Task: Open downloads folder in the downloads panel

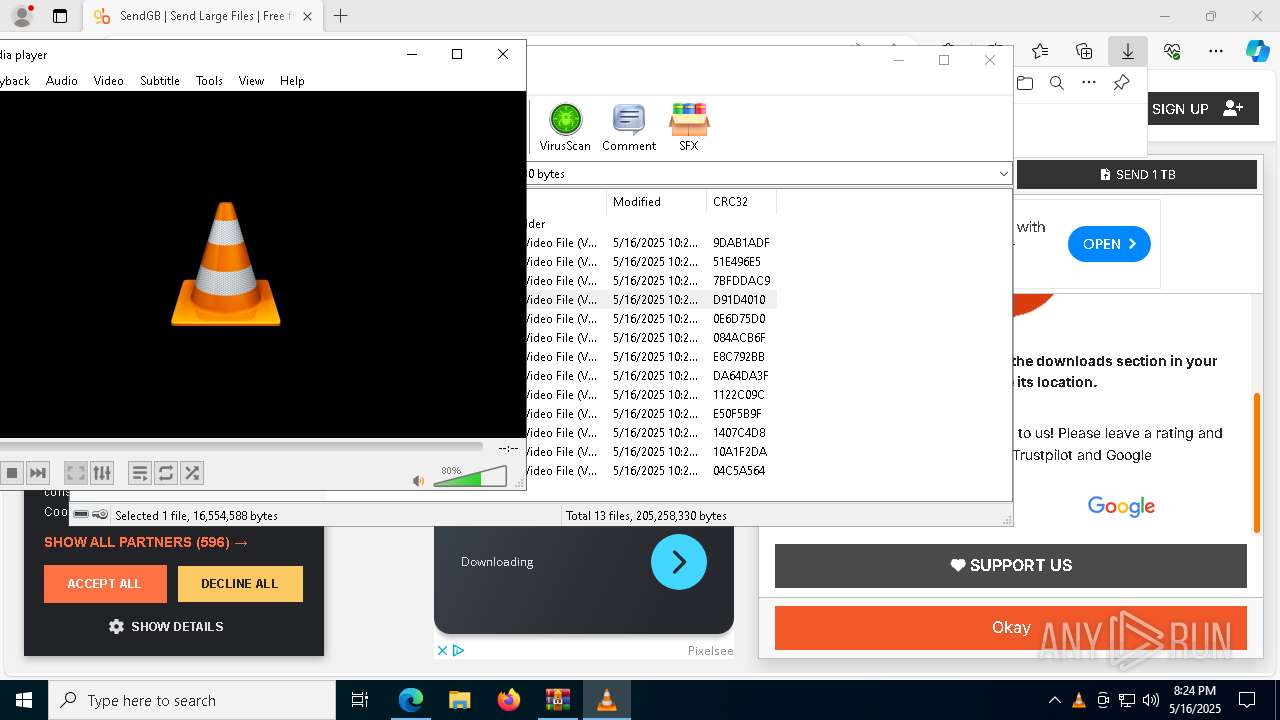Action: tap(1025, 83)
